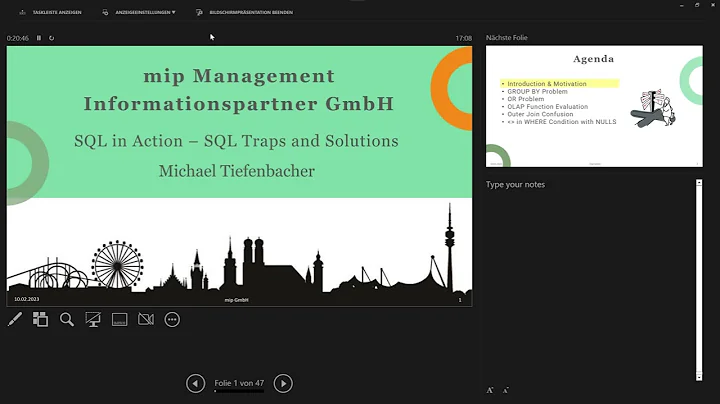Click the Nächste Folie label

[x=506, y=38]
